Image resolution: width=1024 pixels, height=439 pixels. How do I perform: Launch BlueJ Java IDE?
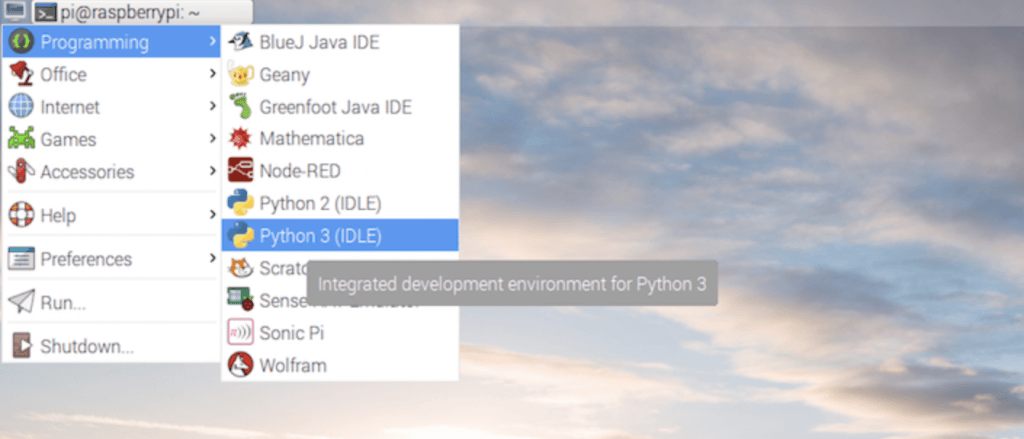tap(340, 42)
